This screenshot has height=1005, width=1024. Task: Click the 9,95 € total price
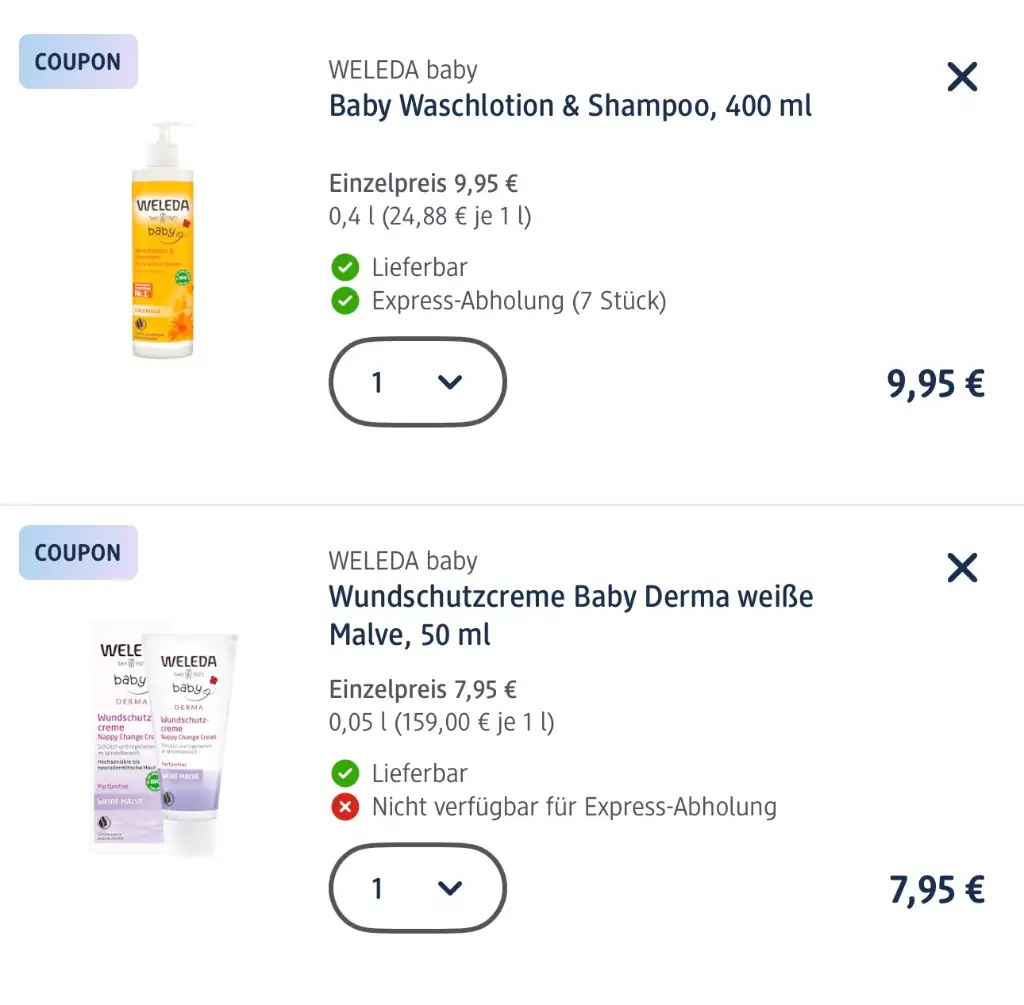click(936, 383)
